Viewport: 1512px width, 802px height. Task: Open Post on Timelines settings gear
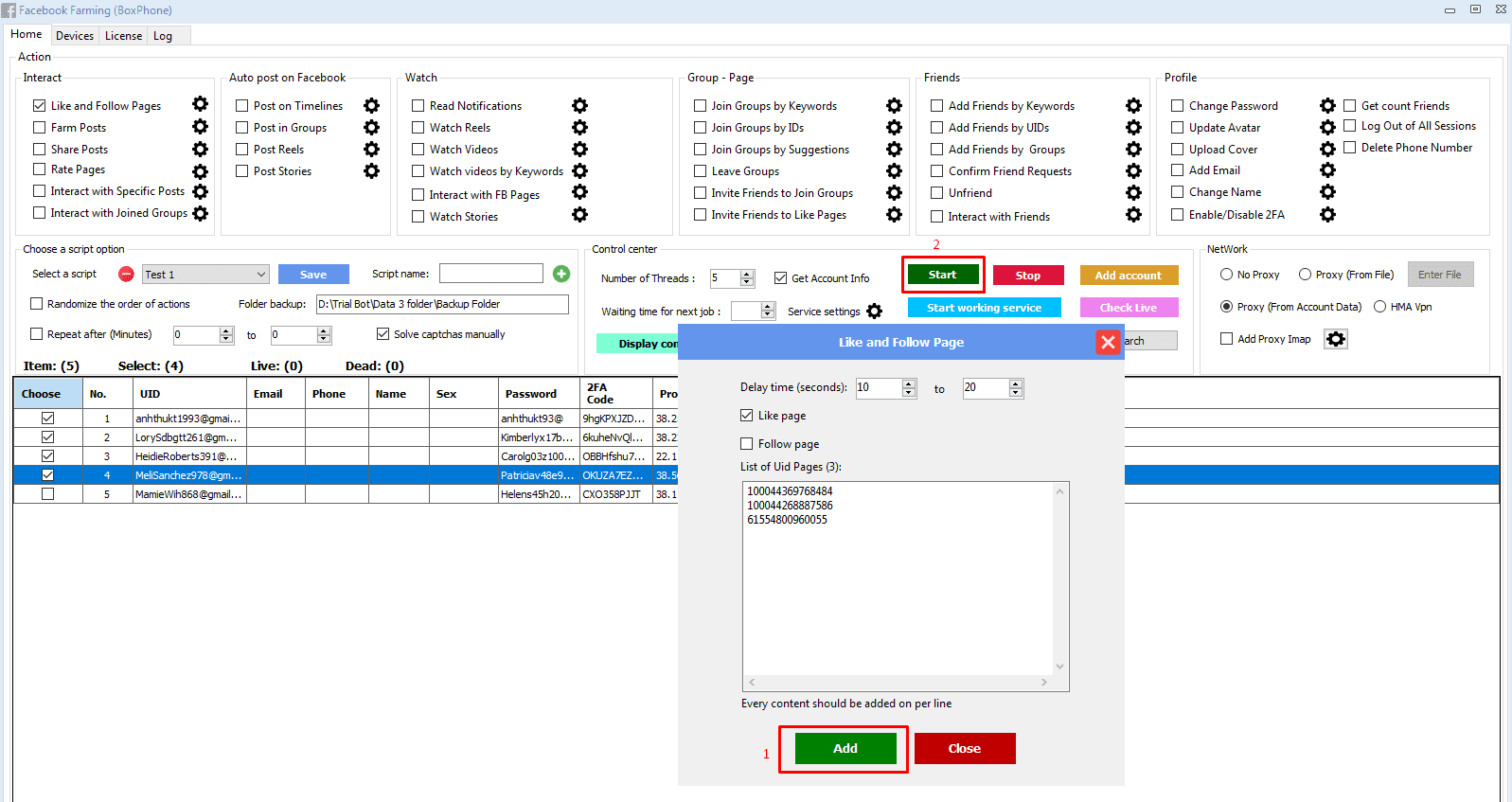pos(371,105)
